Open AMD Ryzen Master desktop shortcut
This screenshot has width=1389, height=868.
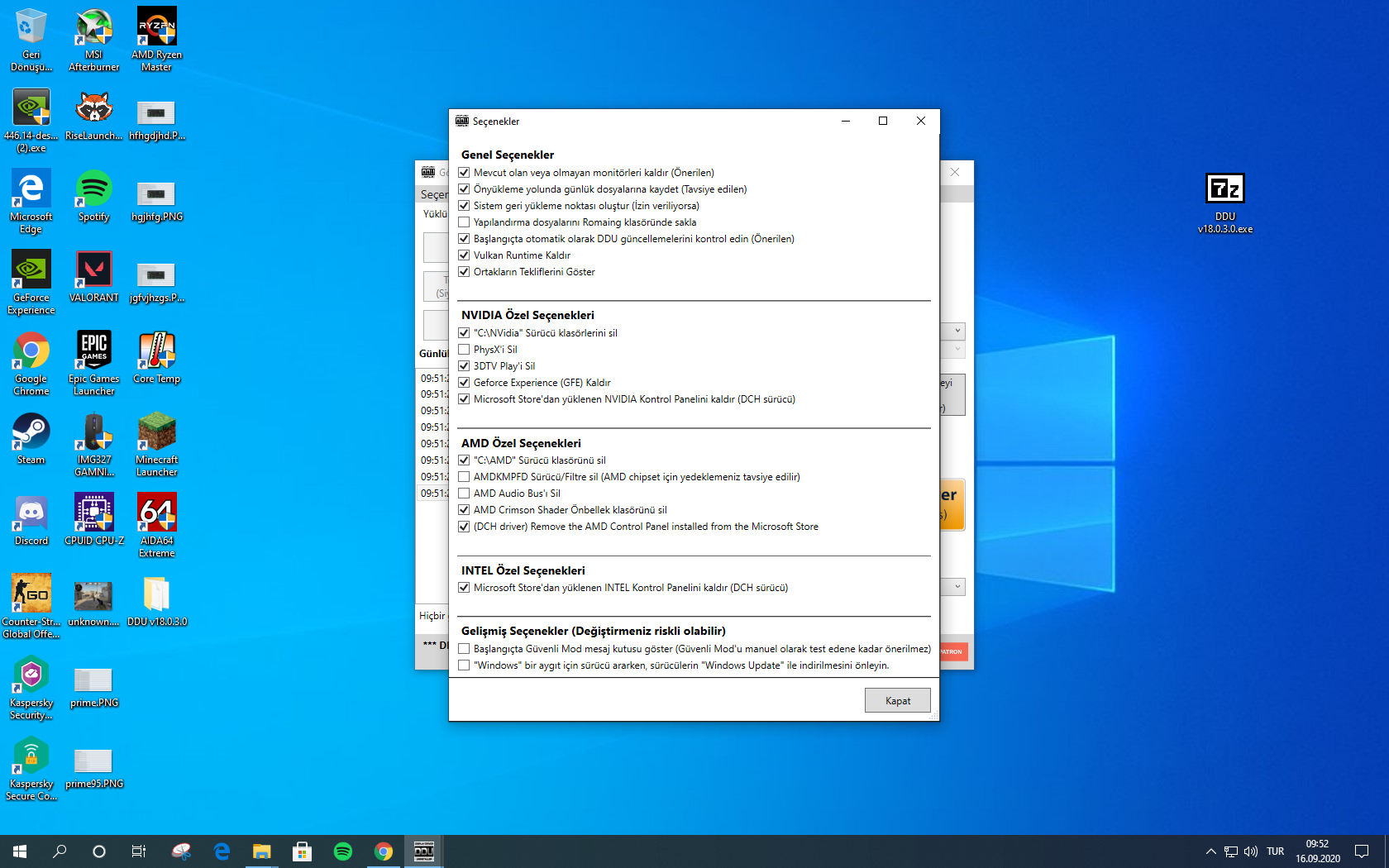coord(157,40)
